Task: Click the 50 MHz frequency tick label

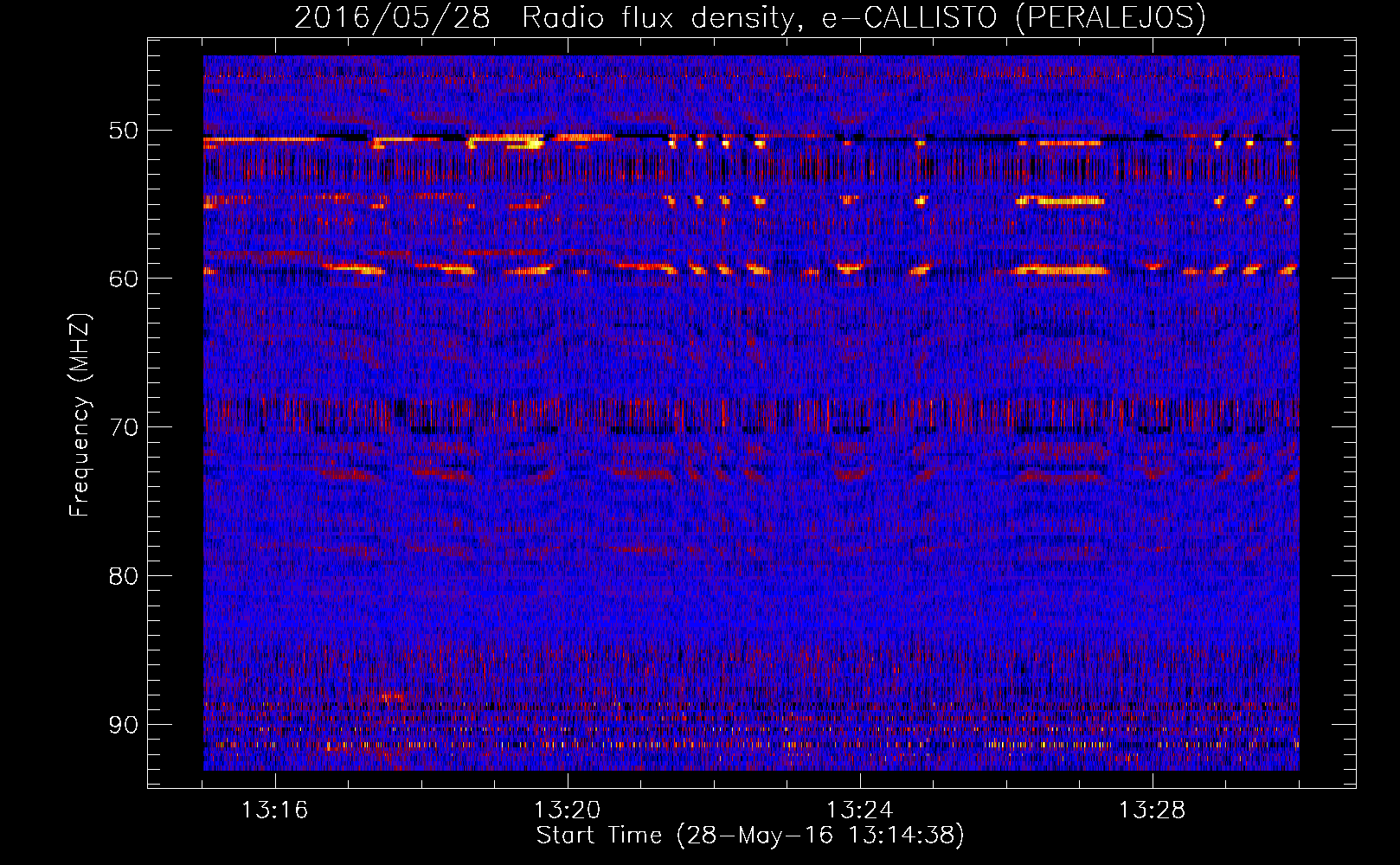Action: [123, 131]
